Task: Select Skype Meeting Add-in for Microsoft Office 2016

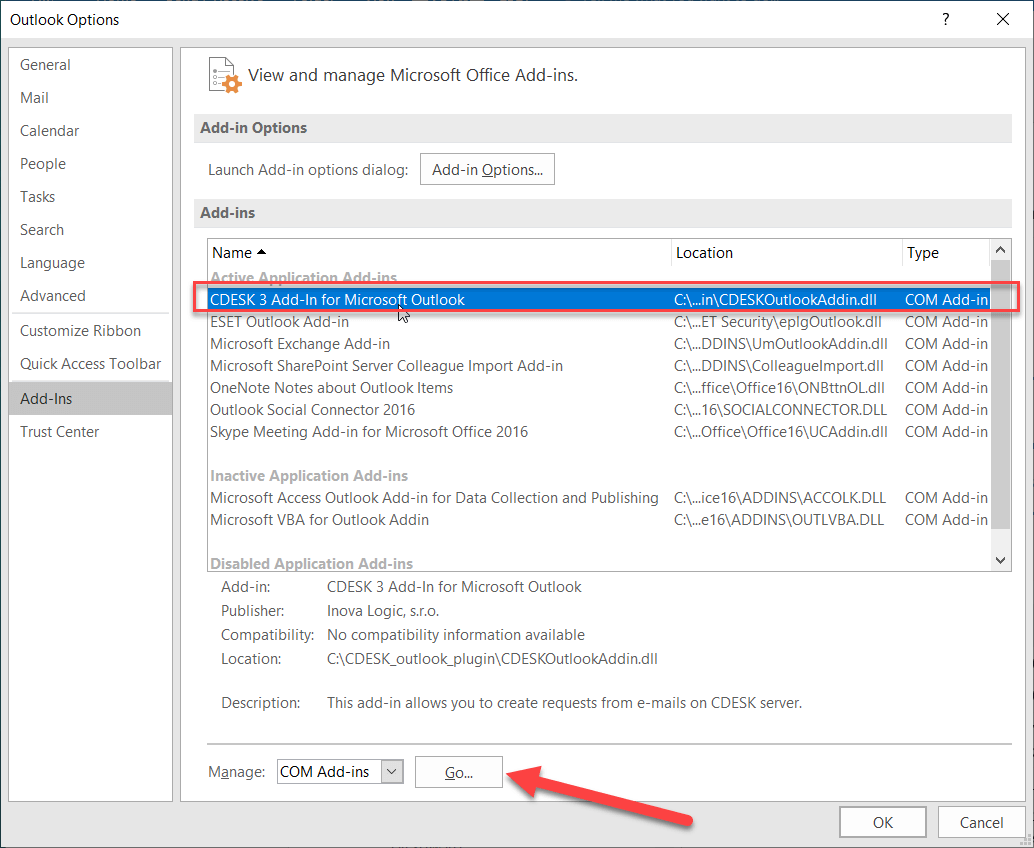Action: [599, 431]
